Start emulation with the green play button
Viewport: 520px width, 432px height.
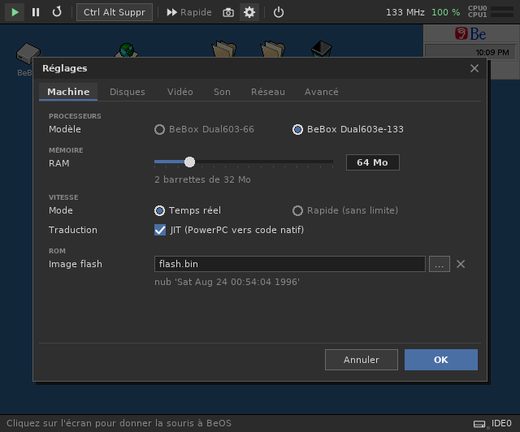15,12
